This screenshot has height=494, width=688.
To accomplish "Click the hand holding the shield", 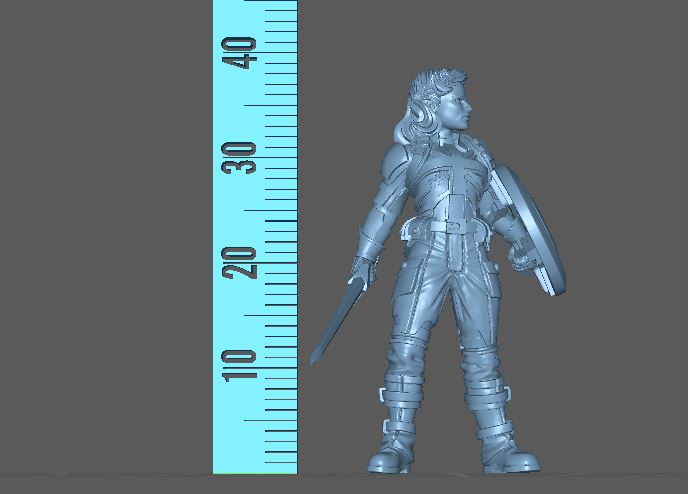I will click(520, 257).
